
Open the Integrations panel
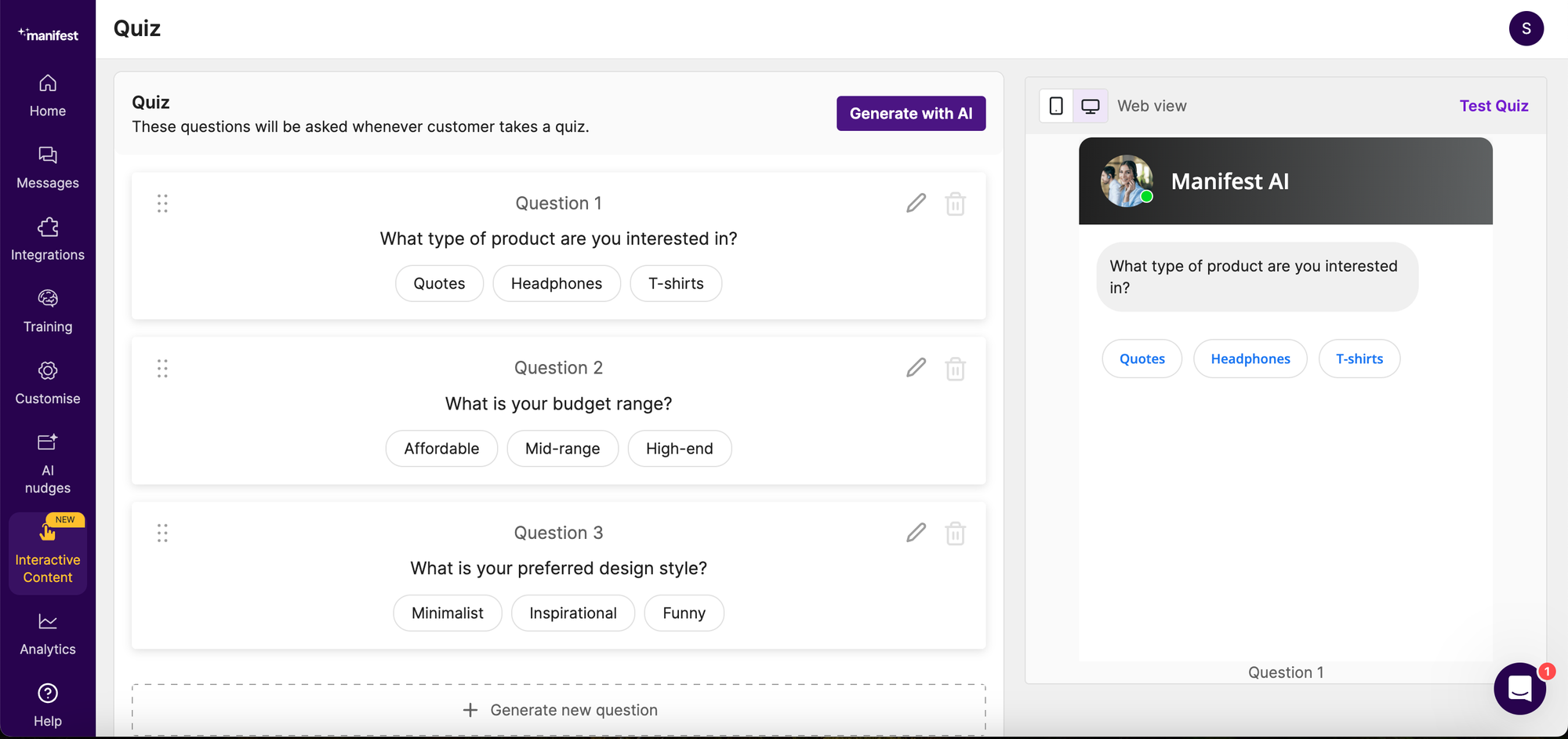(x=48, y=238)
